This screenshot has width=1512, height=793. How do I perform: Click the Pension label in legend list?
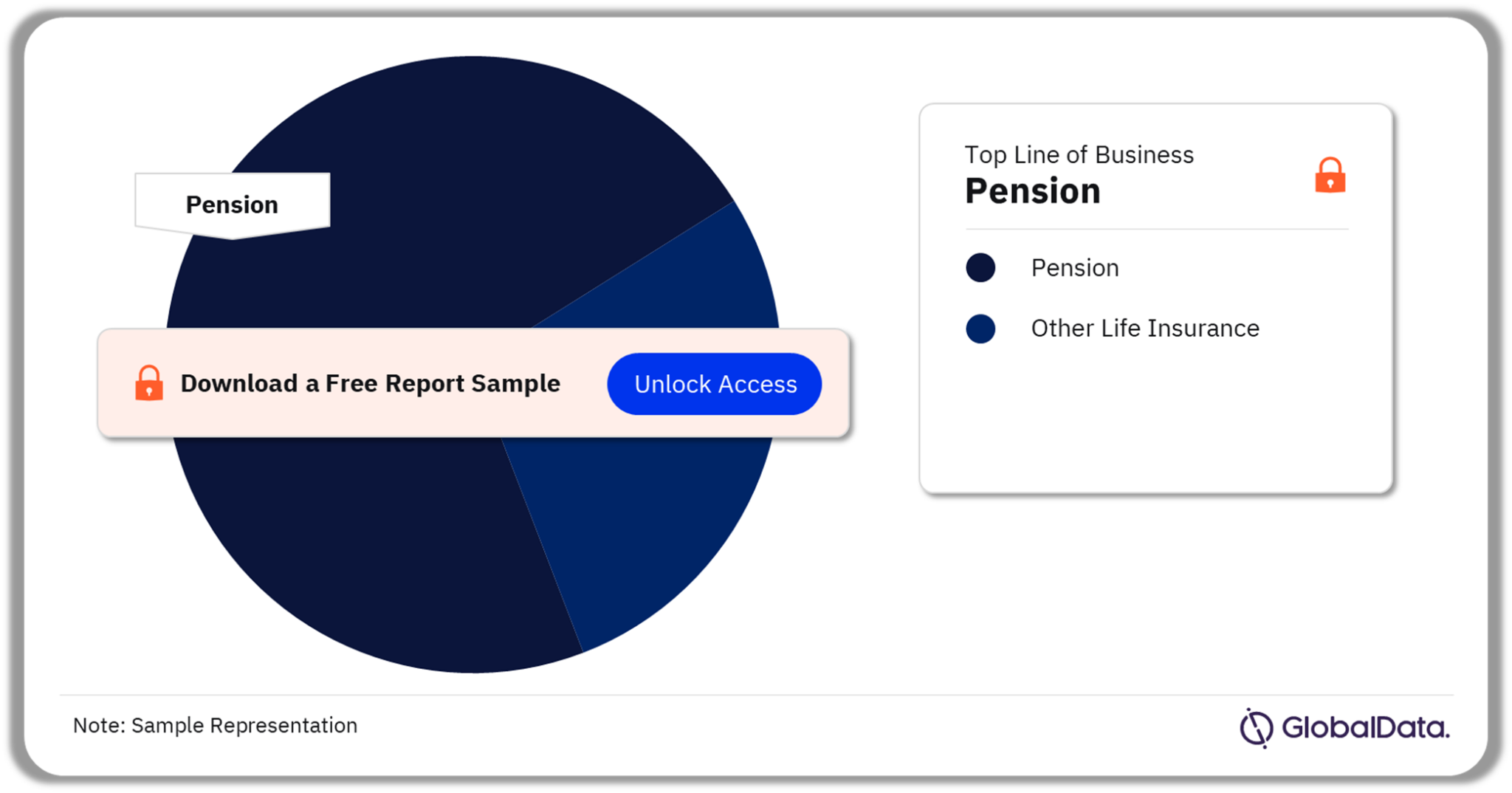(x=1075, y=268)
